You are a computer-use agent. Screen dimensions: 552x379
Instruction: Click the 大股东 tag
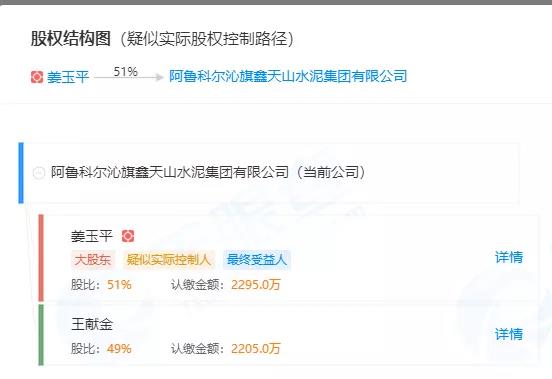tap(93, 260)
